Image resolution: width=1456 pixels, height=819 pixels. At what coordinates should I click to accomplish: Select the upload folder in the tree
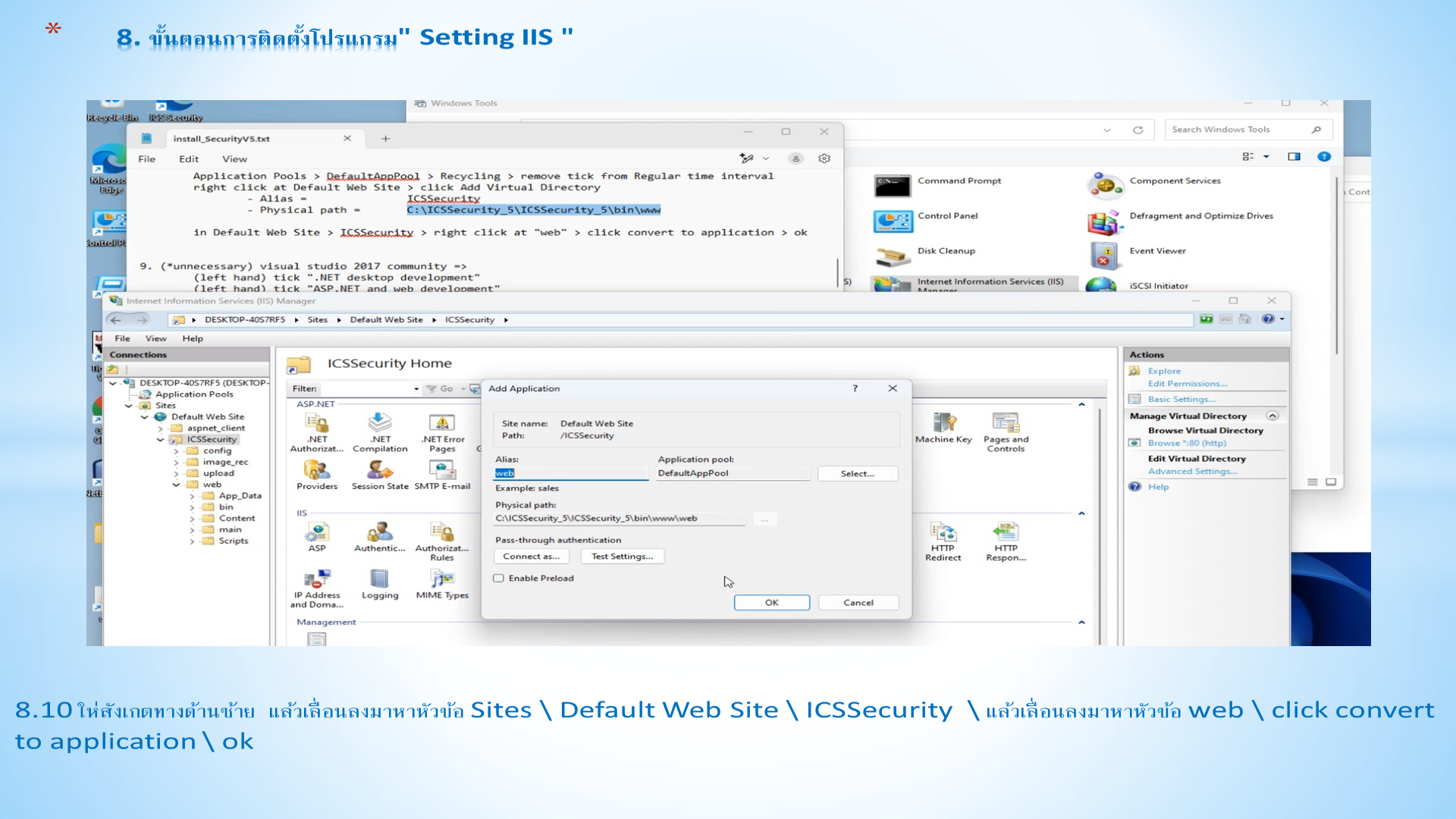pos(218,474)
